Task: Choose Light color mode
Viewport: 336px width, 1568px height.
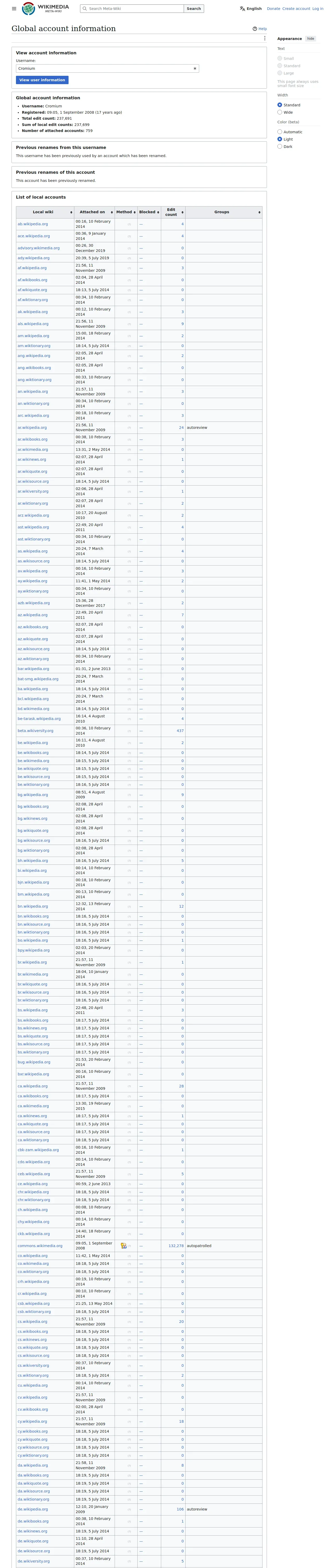Action: (x=280, y=139)
